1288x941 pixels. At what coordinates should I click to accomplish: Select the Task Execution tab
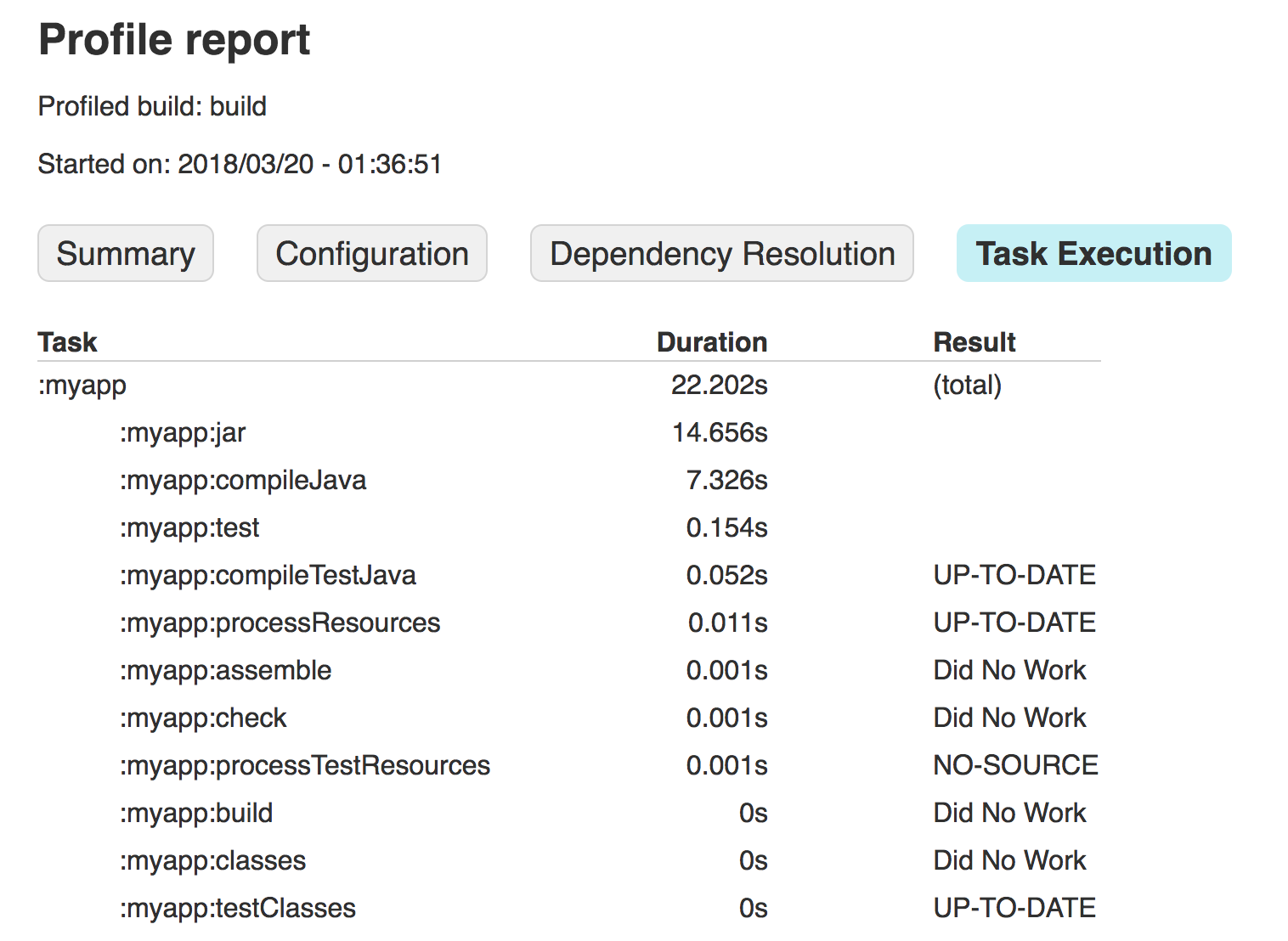tap(1094, 253)
